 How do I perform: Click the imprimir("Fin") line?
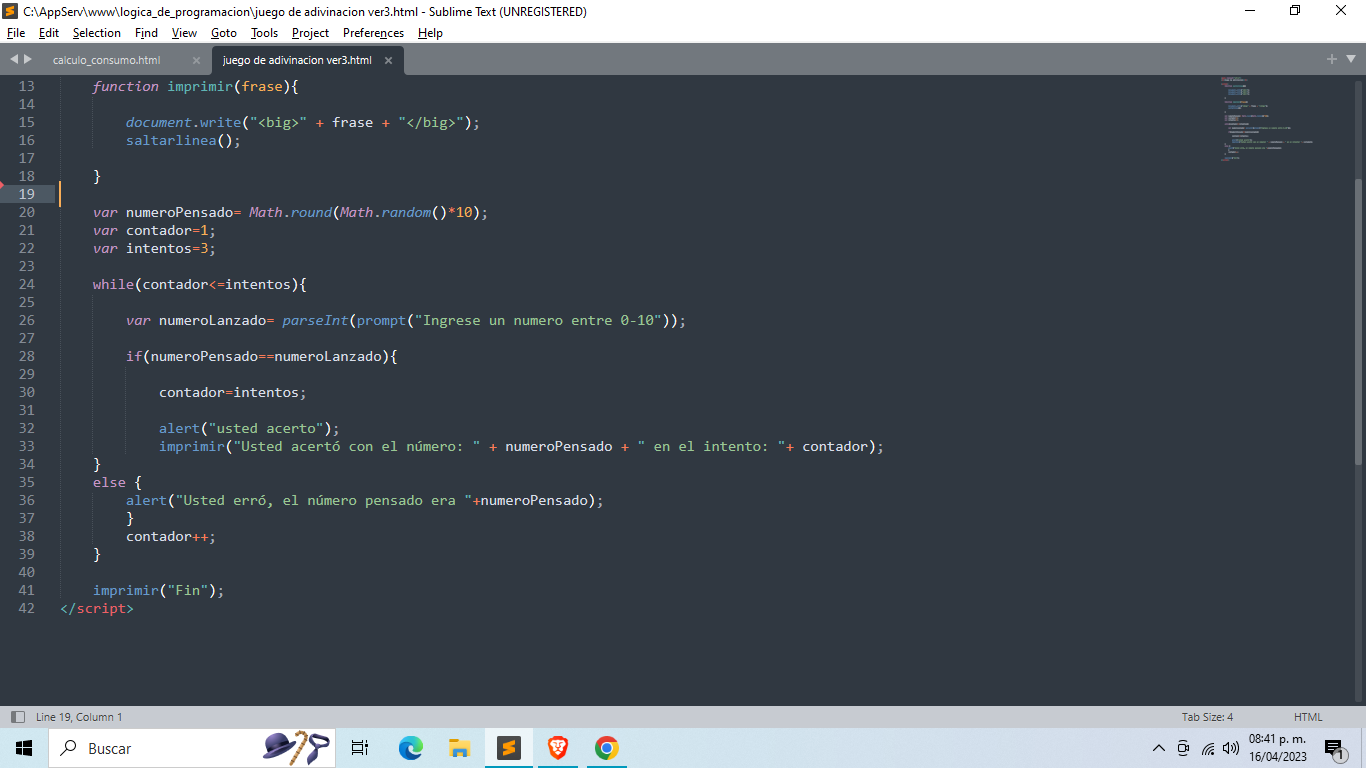159,590
